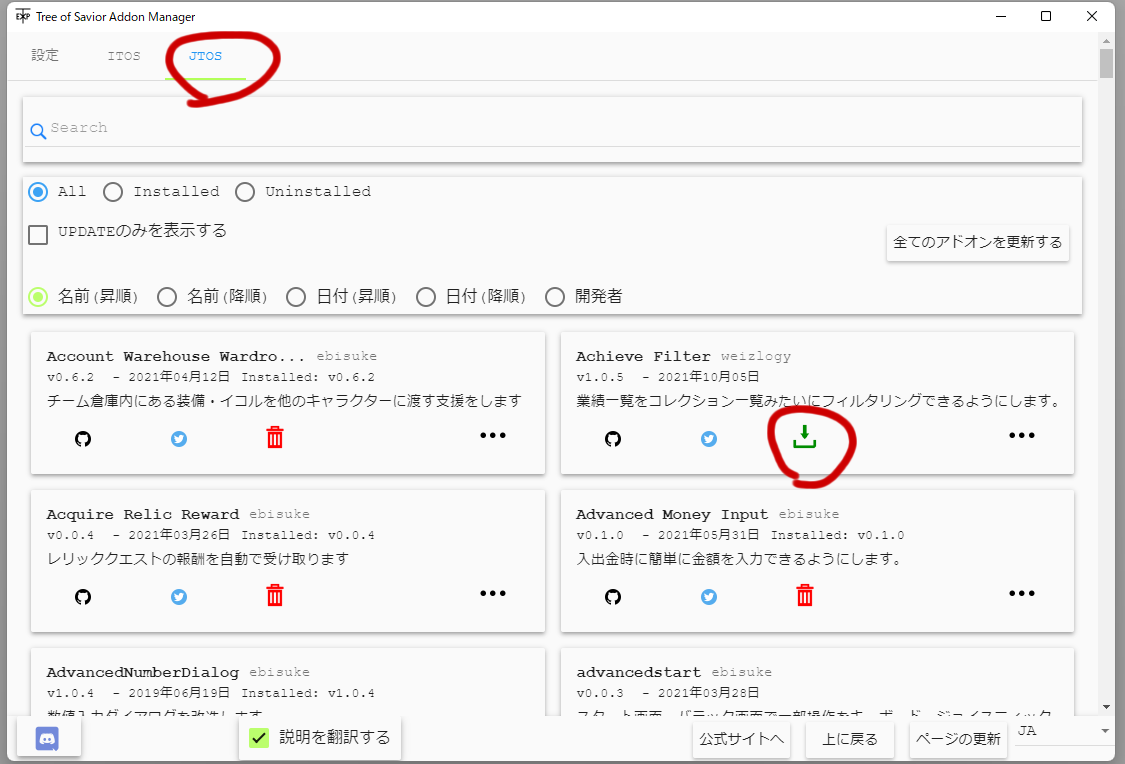This screenshot has width=1125, height=764.
Task: Click the Achieve Filter addon title
Action: point(643,357)
